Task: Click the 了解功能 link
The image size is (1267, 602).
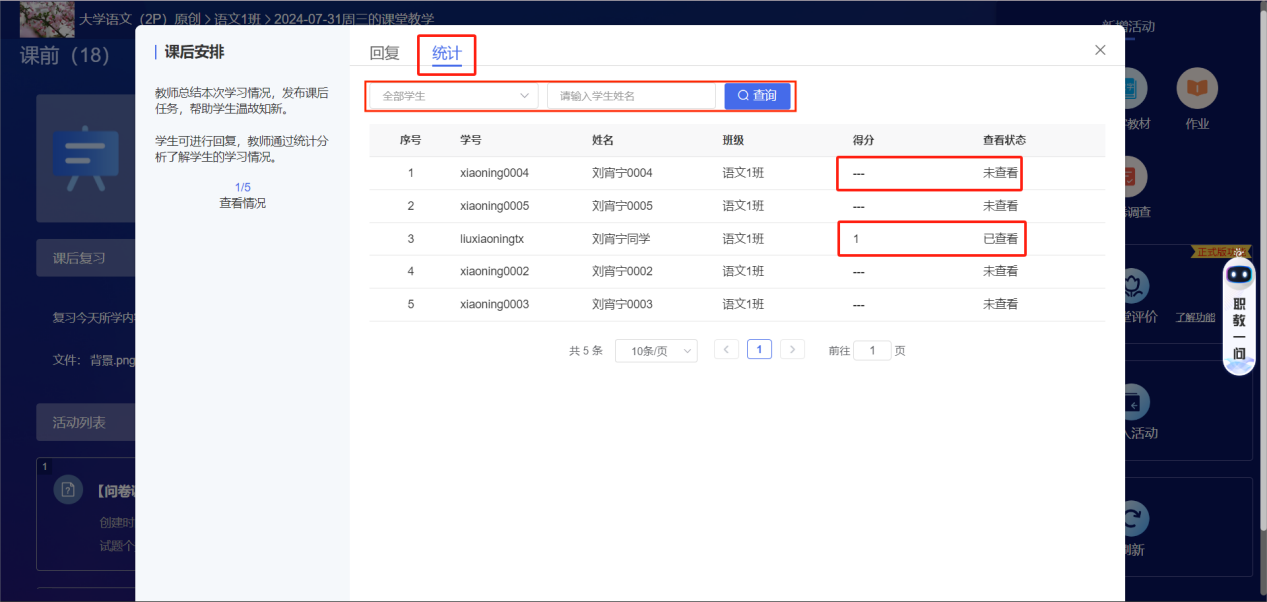Action: coord(1194,317)
